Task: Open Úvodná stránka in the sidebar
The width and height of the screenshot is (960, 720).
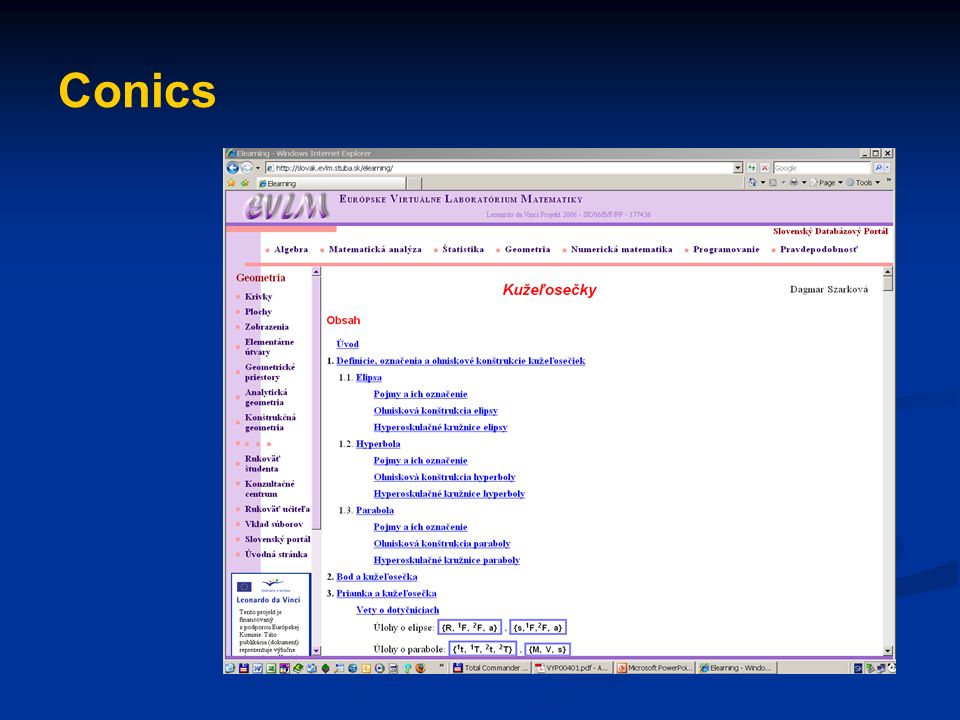Action: (x=276, y=554)
